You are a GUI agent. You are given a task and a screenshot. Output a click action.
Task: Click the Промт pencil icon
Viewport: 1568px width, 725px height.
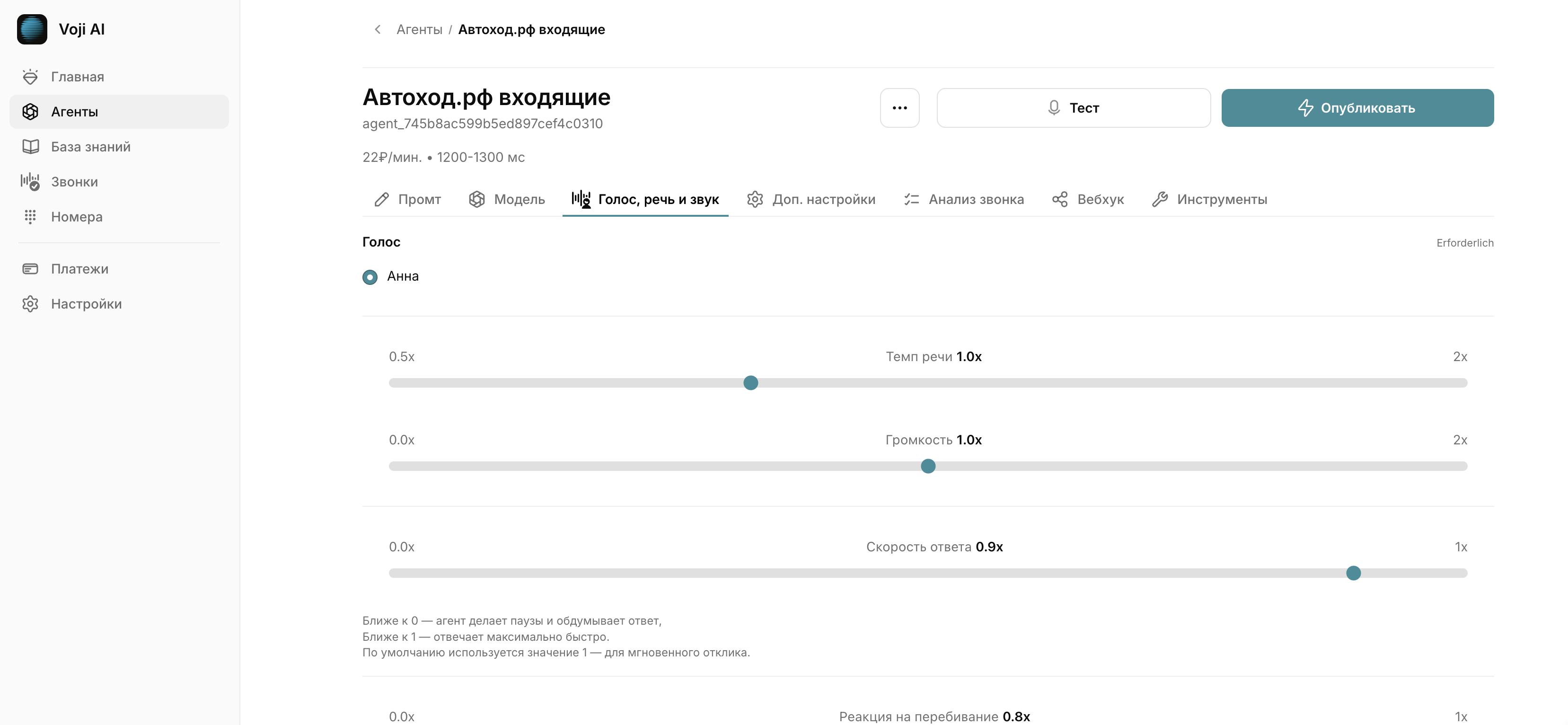(382, 199)
